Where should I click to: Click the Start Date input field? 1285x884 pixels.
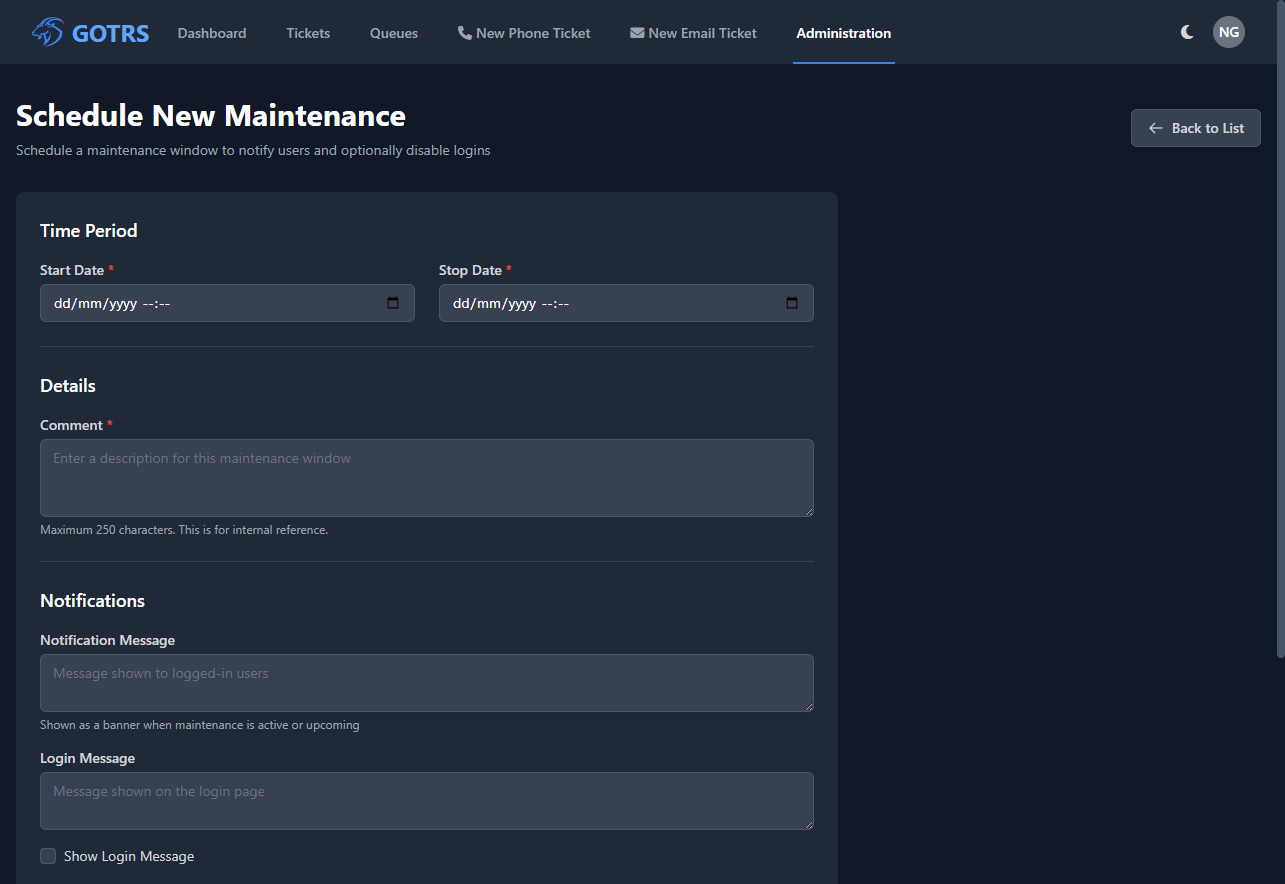click(200, 302)
